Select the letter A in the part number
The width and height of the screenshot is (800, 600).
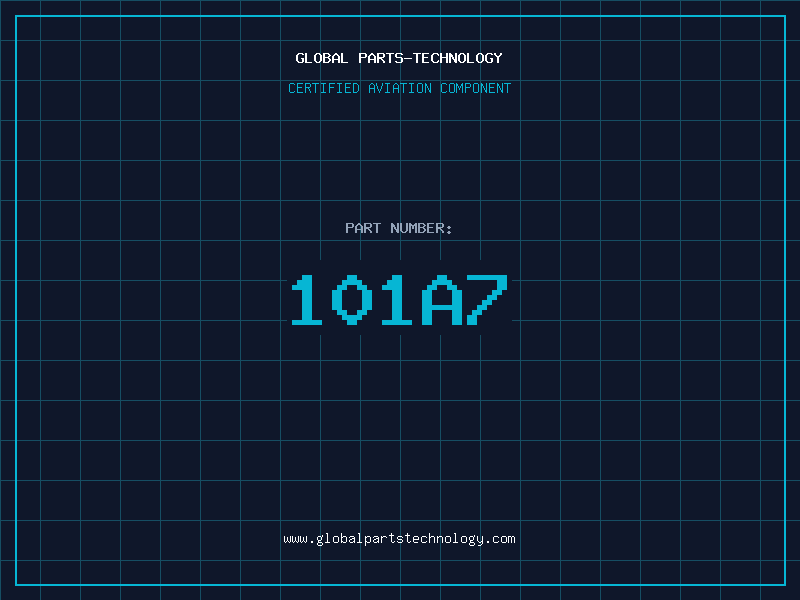[x=442, y=300]
